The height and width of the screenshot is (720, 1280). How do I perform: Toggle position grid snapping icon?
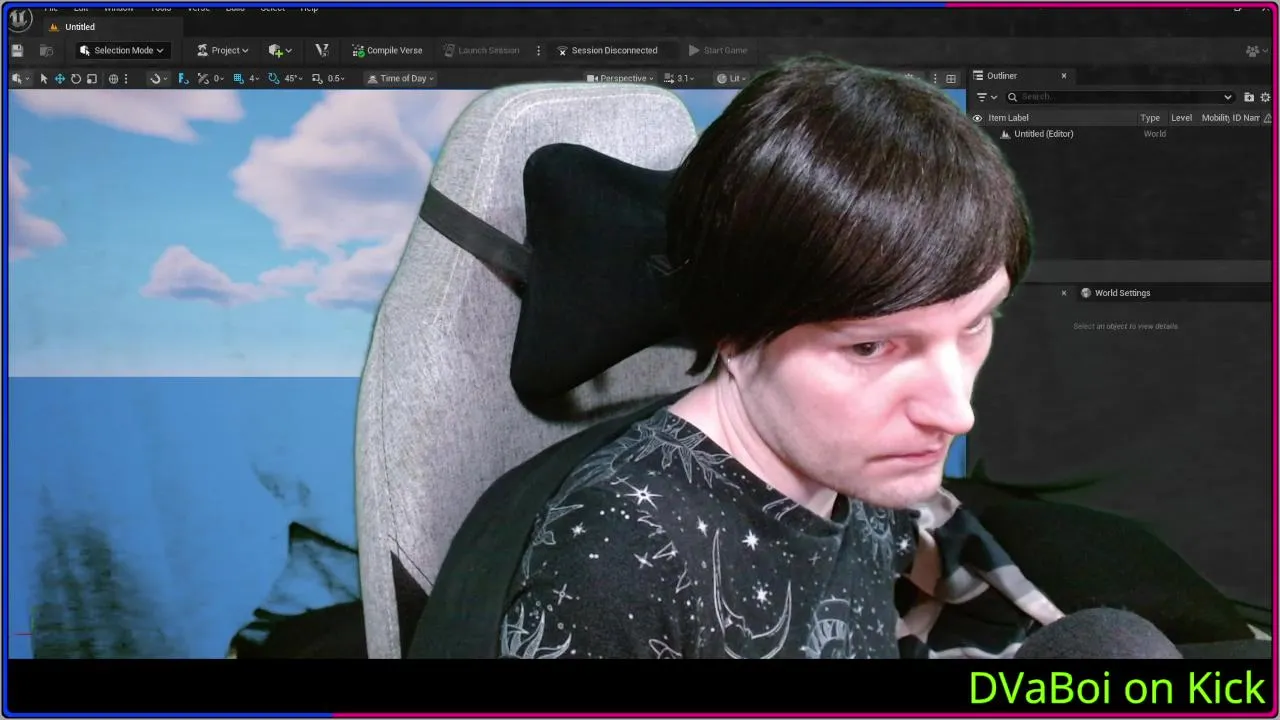point(203,78)
